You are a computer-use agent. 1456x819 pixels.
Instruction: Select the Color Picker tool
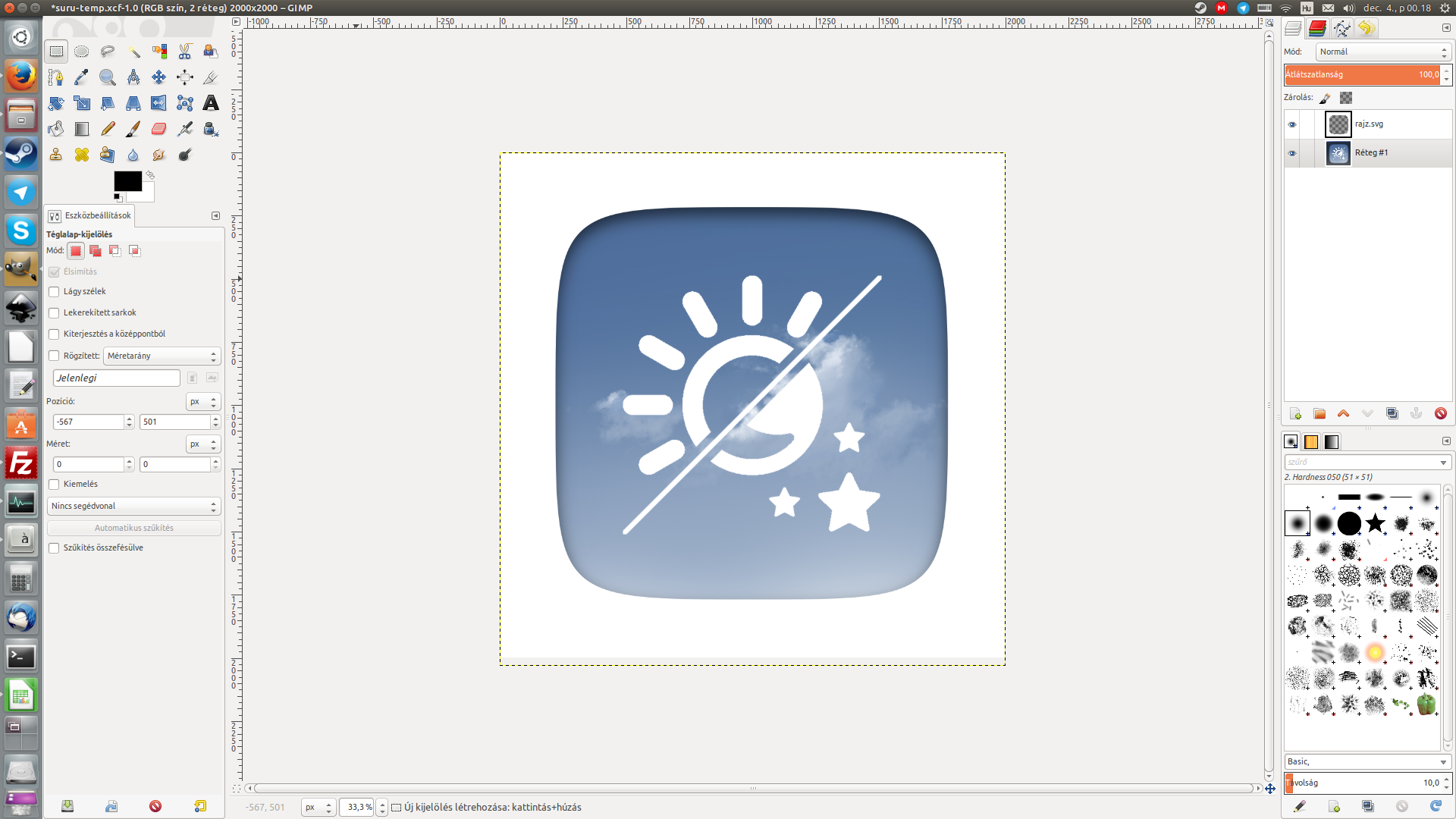click(x=82, y=77)
